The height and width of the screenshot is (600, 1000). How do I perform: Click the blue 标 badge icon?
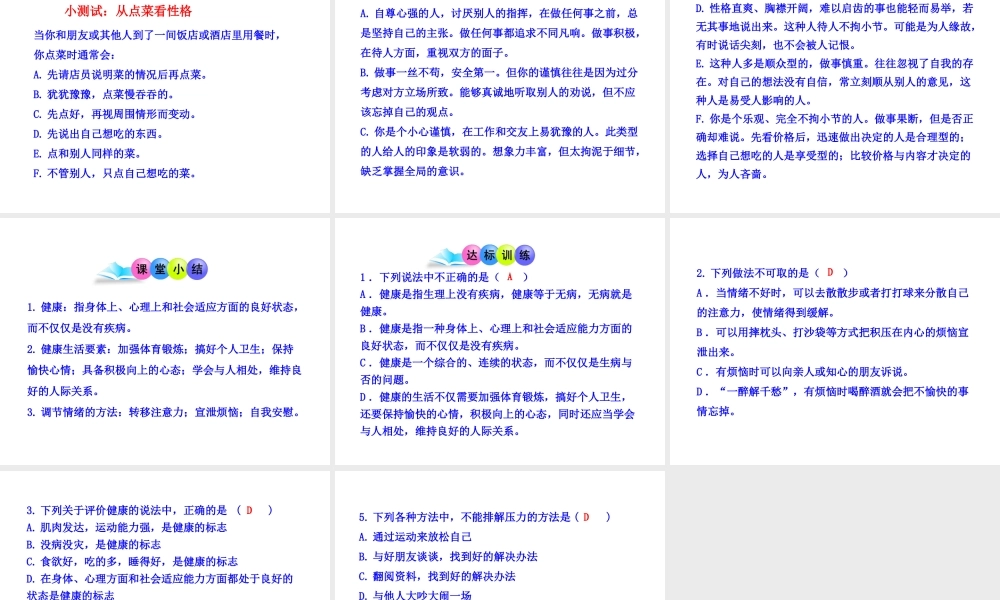[x=489, y=255]
